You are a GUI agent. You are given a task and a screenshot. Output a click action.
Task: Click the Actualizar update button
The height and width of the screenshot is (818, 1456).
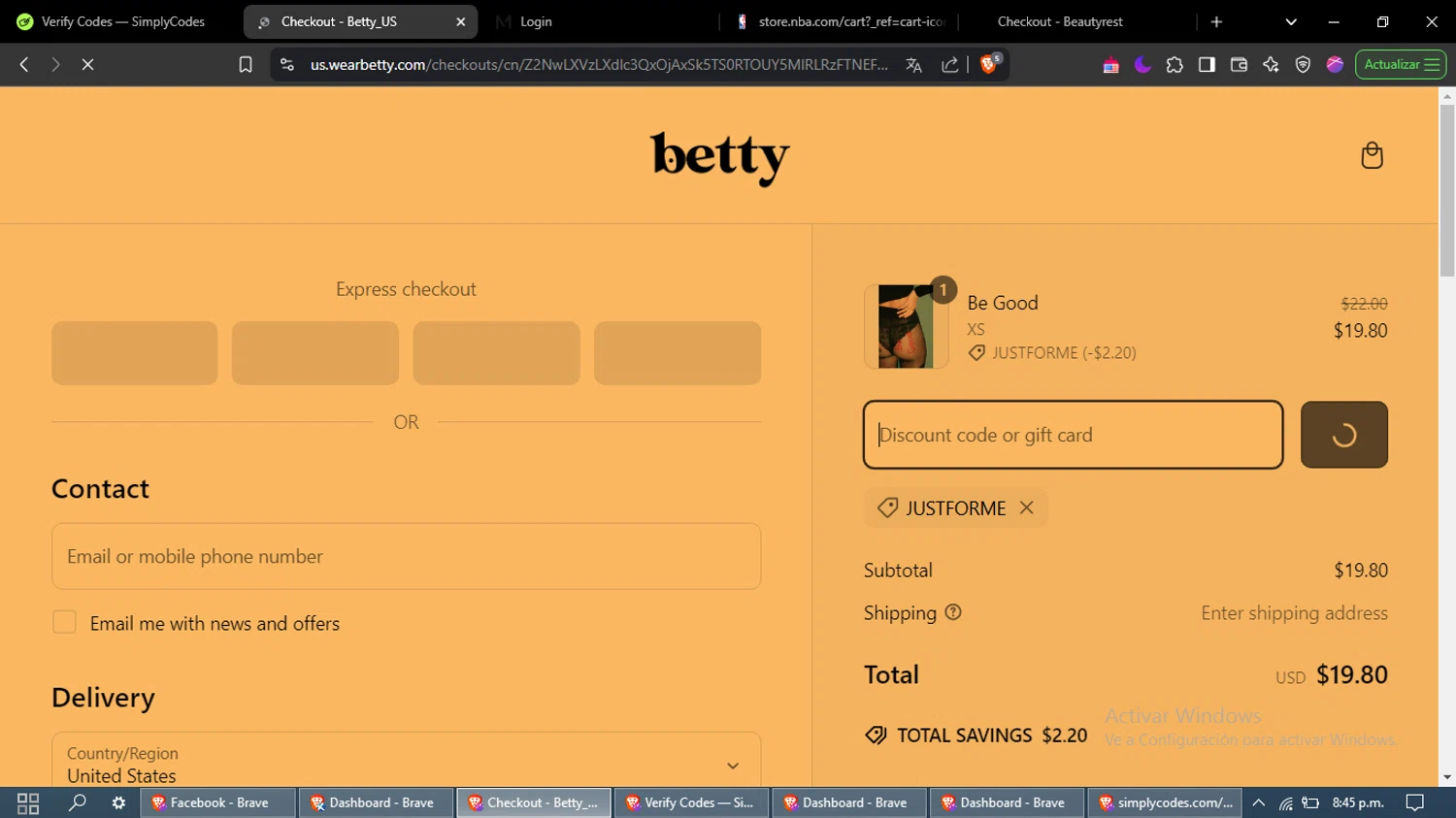[1401, 64]
